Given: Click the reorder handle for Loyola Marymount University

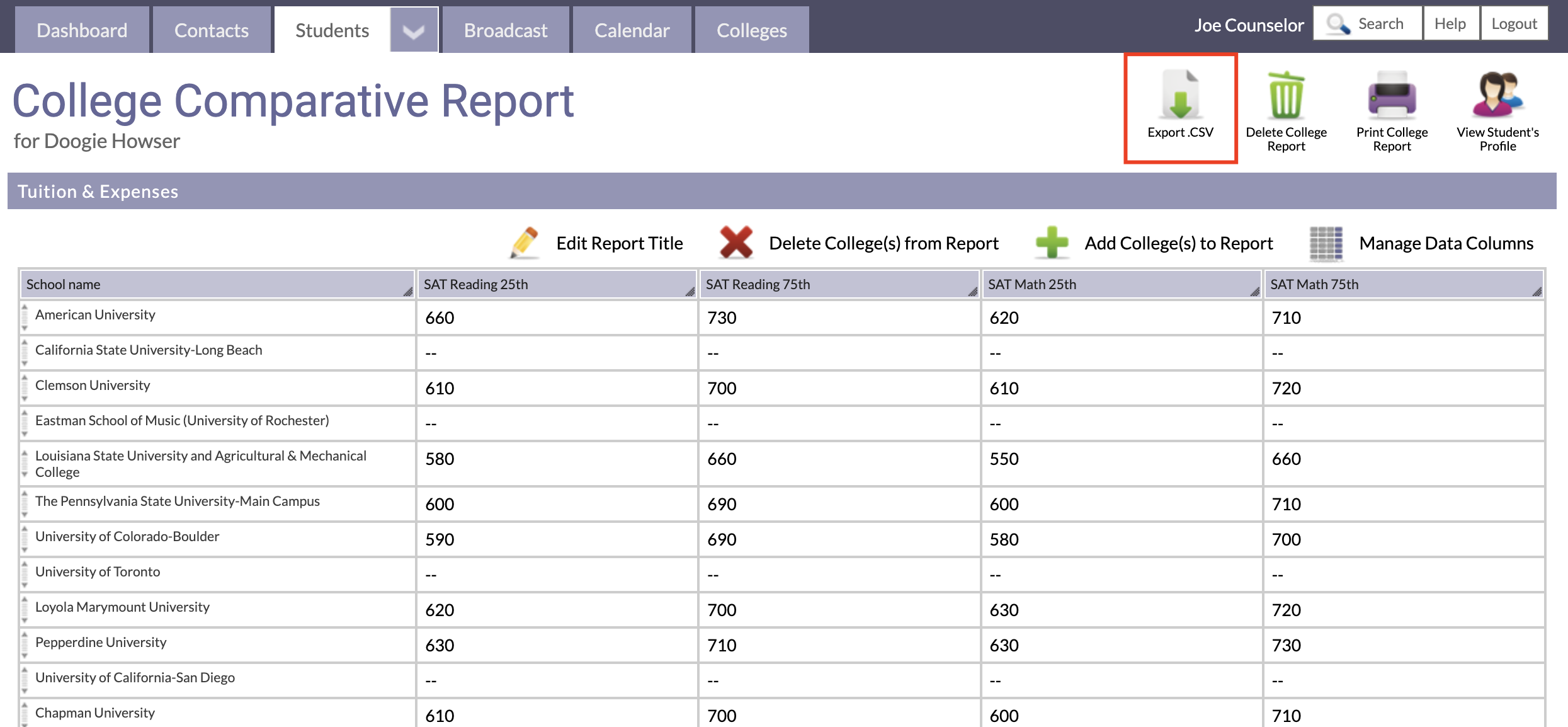Looking at the screenshot, I should 25,610.
